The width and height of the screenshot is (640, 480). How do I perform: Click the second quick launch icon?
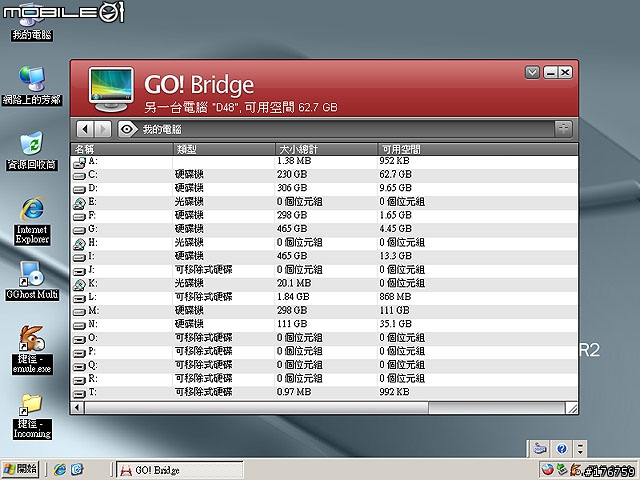tap(77, 469)
